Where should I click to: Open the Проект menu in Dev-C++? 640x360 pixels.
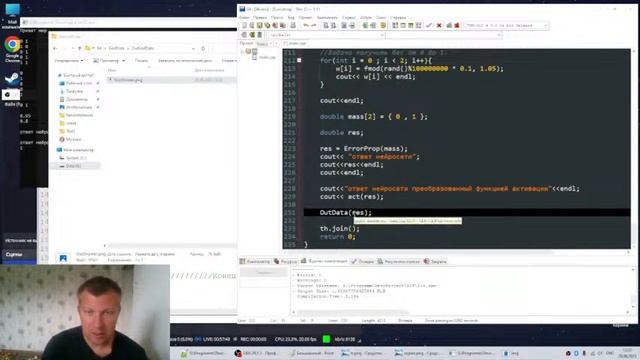click(305, 18)
